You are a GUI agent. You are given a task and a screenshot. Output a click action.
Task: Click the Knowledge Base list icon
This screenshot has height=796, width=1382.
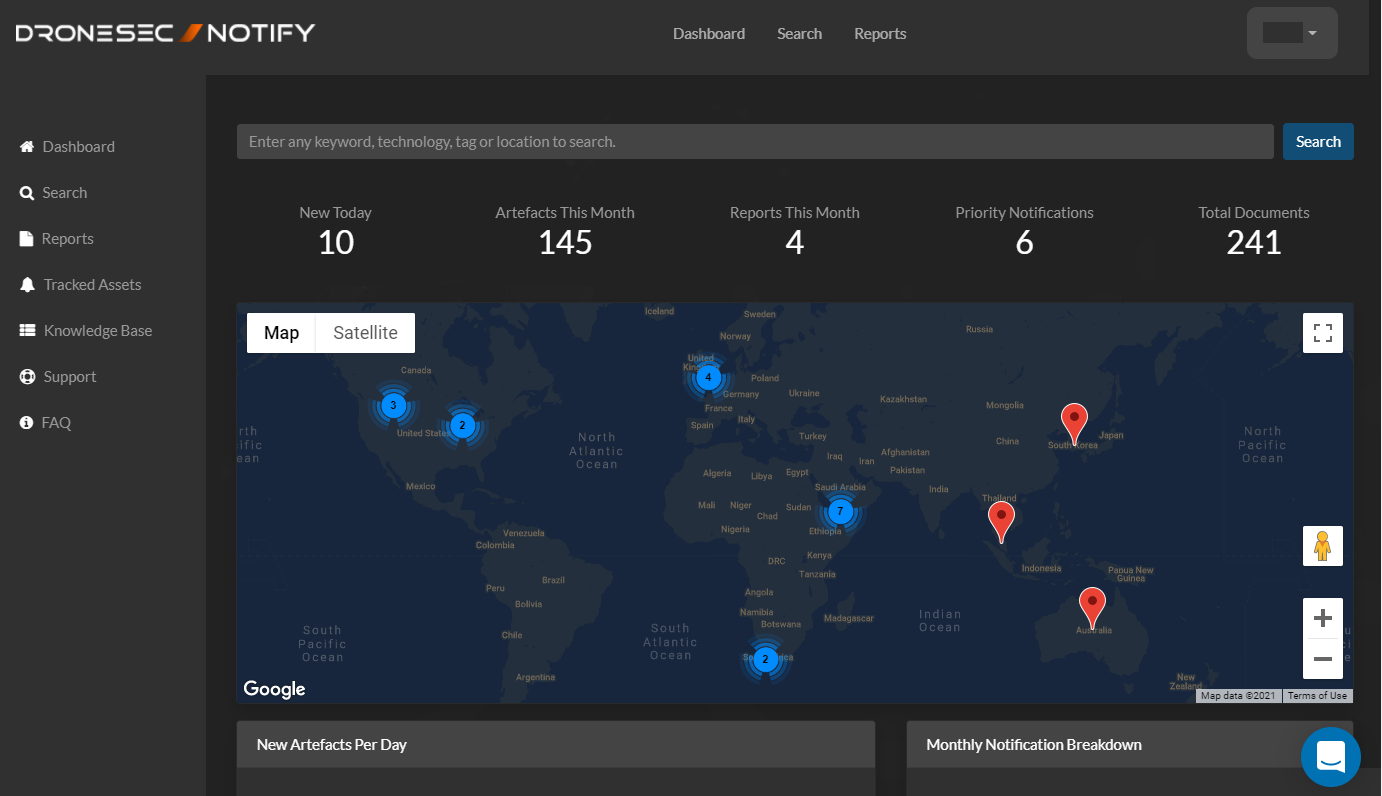coord(27,331)
